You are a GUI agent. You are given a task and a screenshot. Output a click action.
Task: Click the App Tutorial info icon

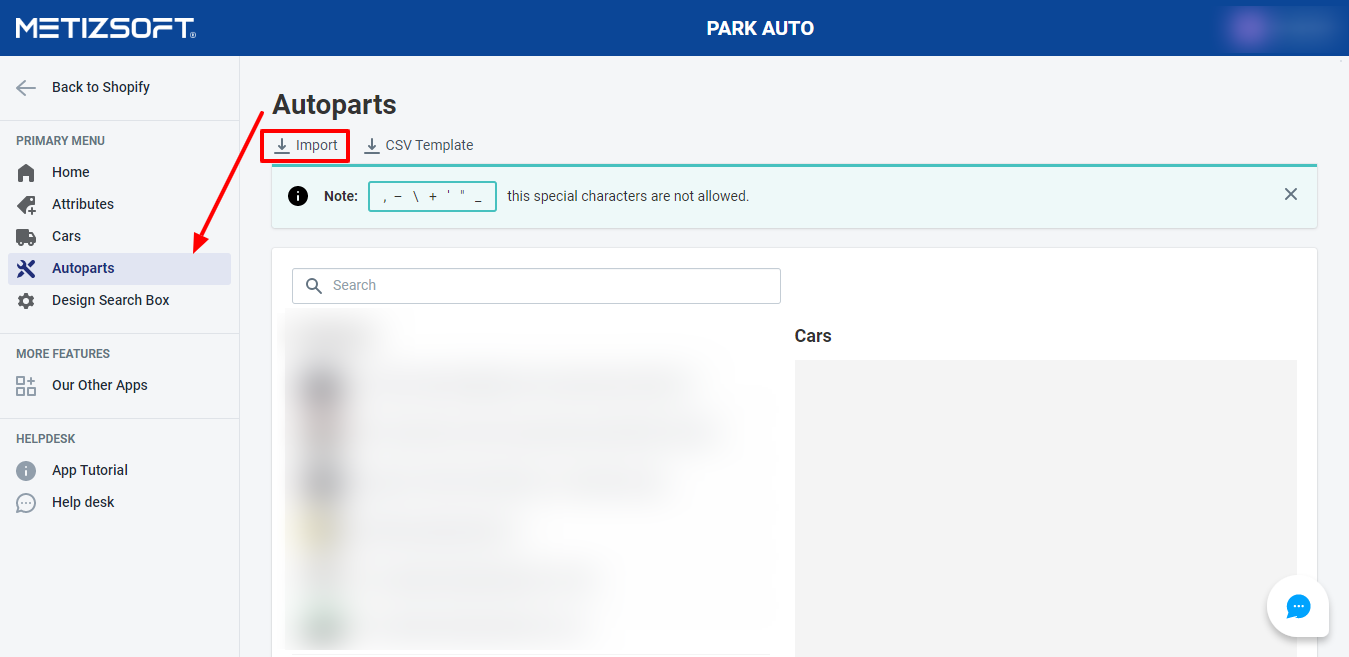click(26, 471)
